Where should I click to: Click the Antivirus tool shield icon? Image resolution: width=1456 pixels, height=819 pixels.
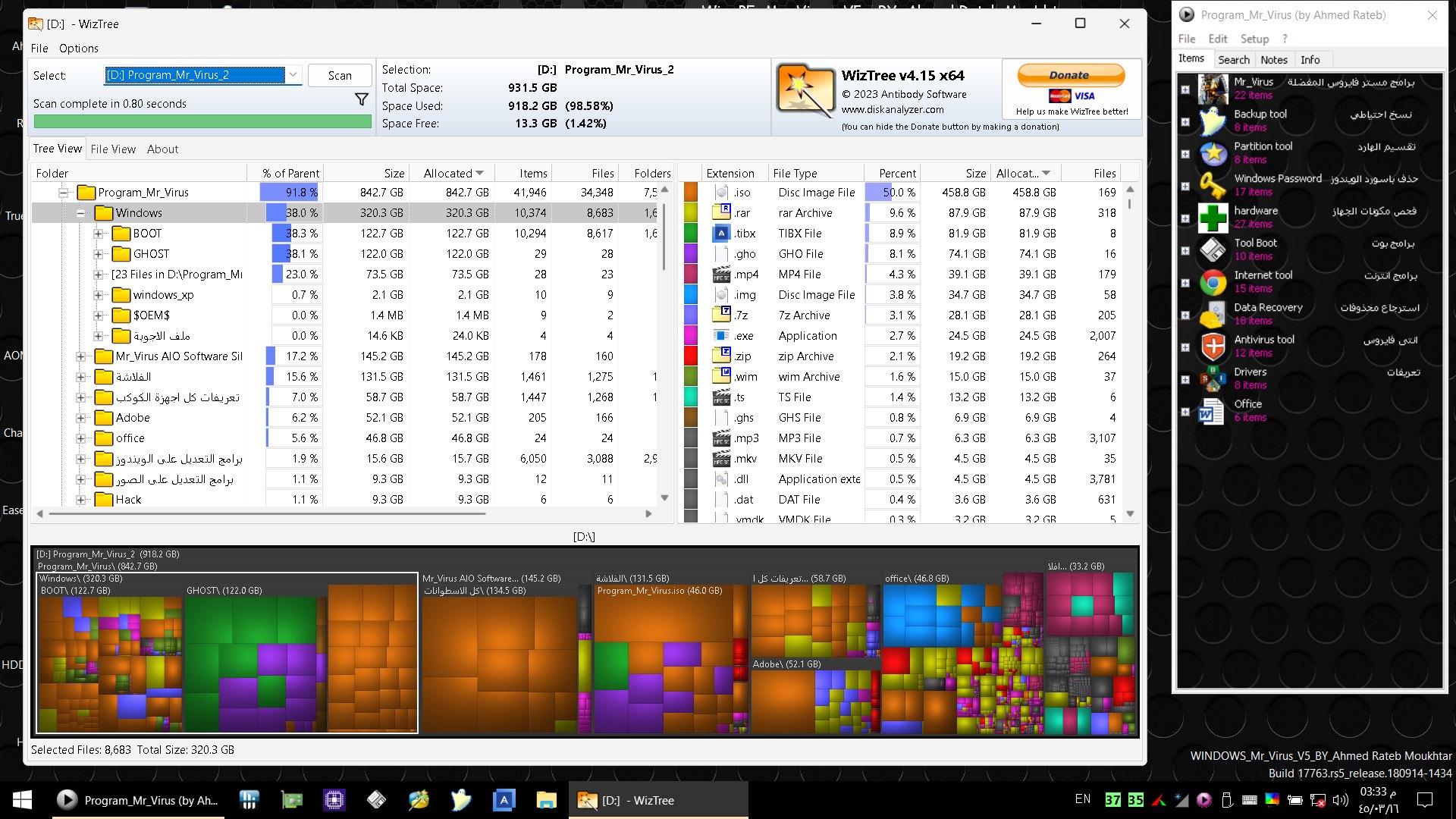pos(1213,347)
